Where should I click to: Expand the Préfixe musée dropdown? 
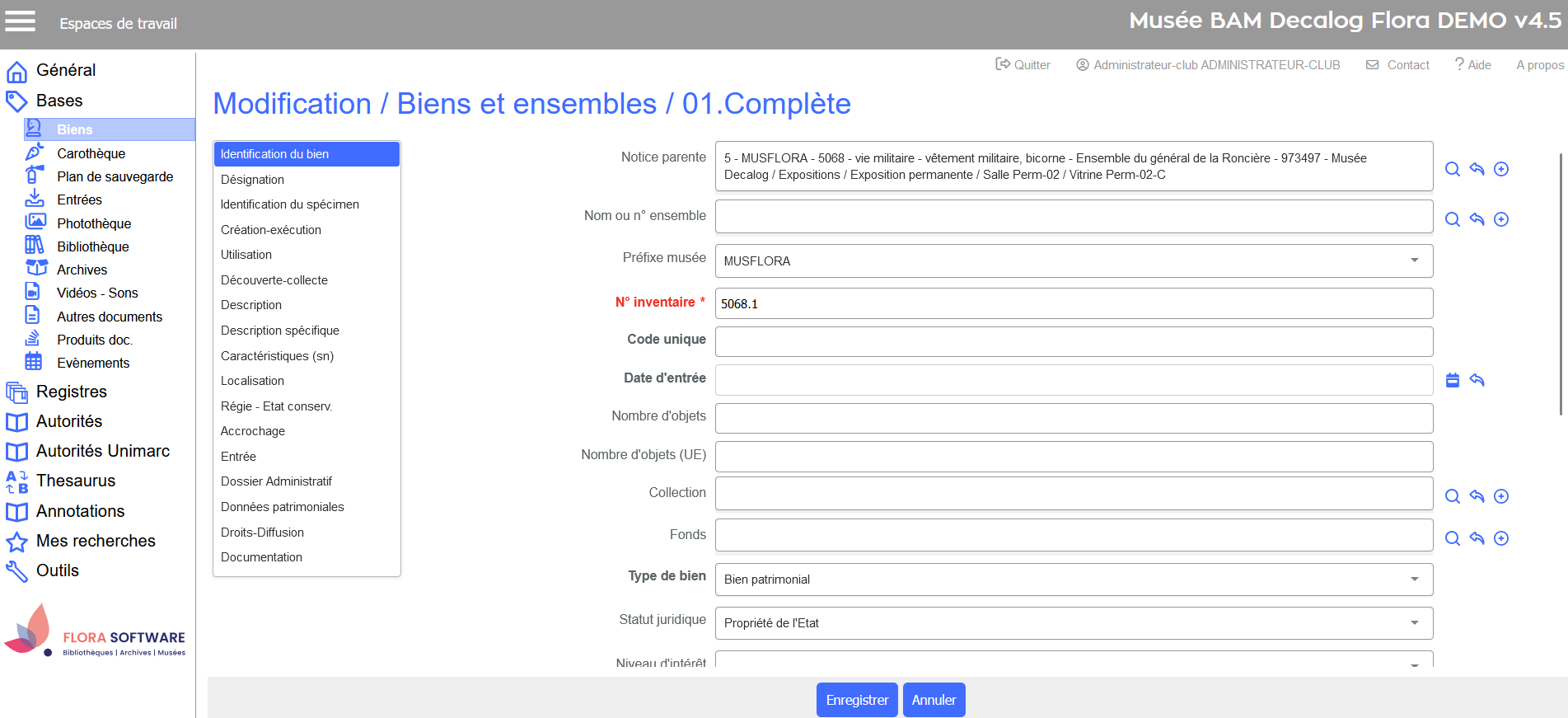click(x=1414, y=260)
